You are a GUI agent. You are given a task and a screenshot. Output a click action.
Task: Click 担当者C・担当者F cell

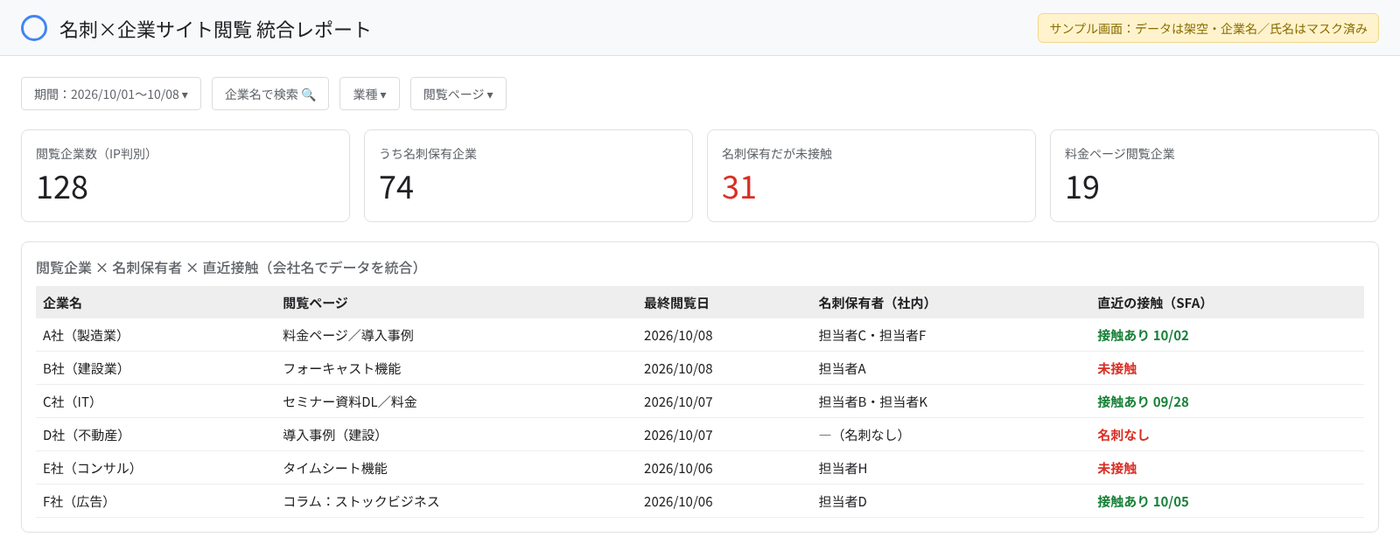click(872, 335)
